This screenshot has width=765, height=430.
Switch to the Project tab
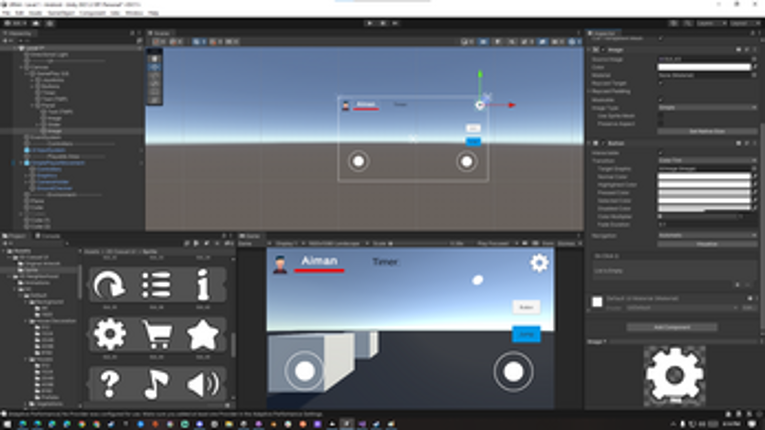click(15, 236)
